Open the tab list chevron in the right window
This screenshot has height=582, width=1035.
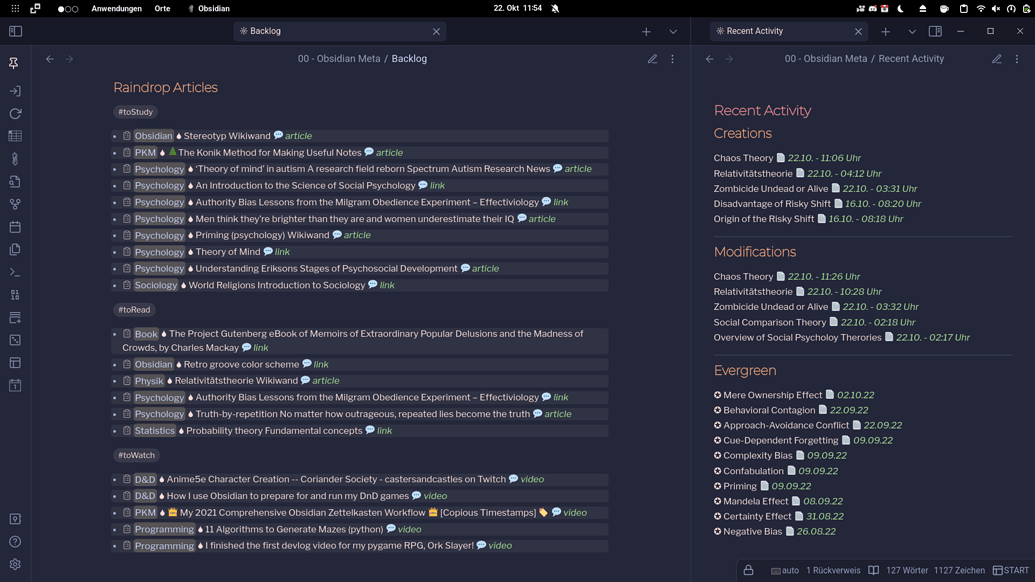click(911, 31)
